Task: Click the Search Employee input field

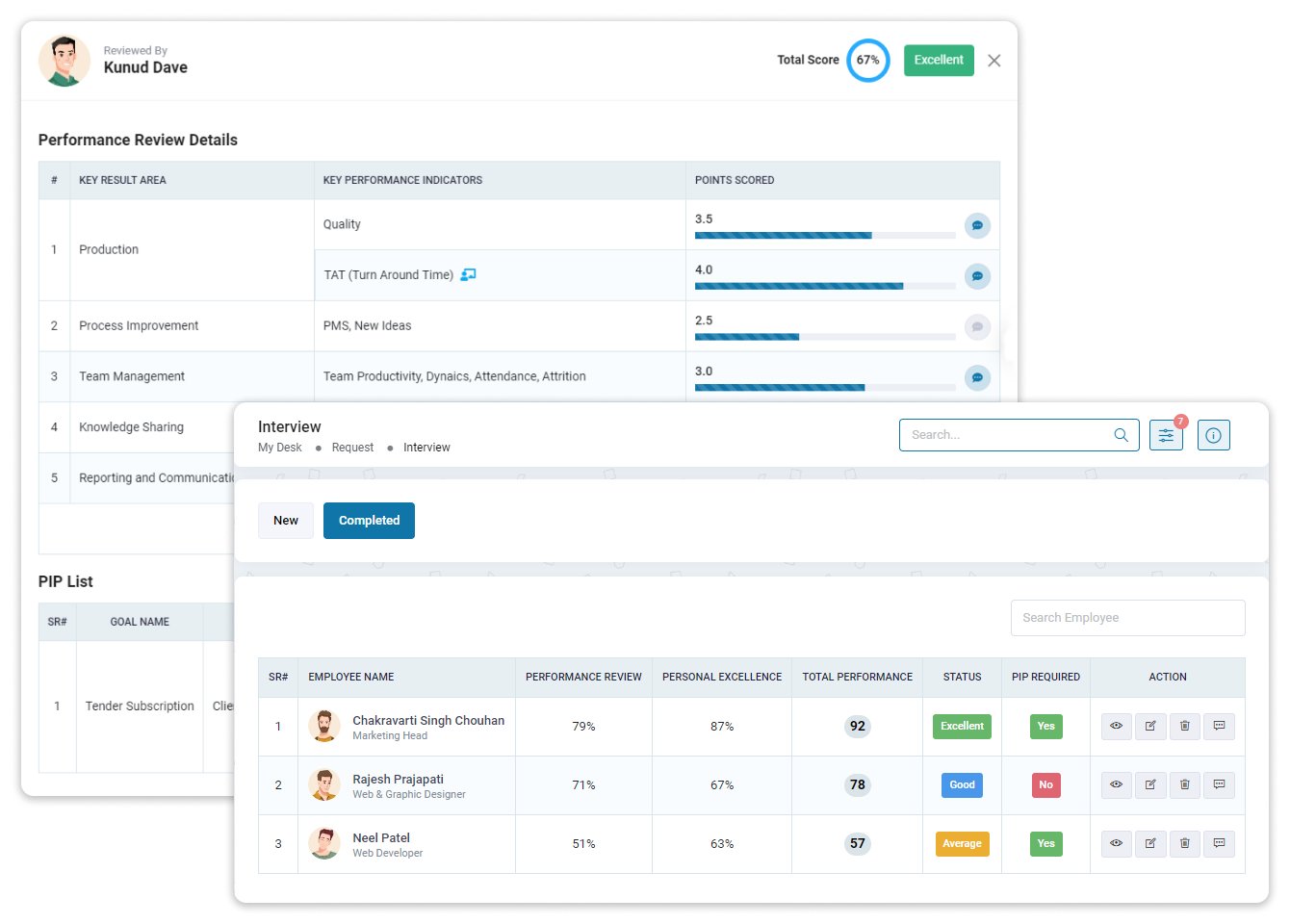Action: tap(1127, 617)
